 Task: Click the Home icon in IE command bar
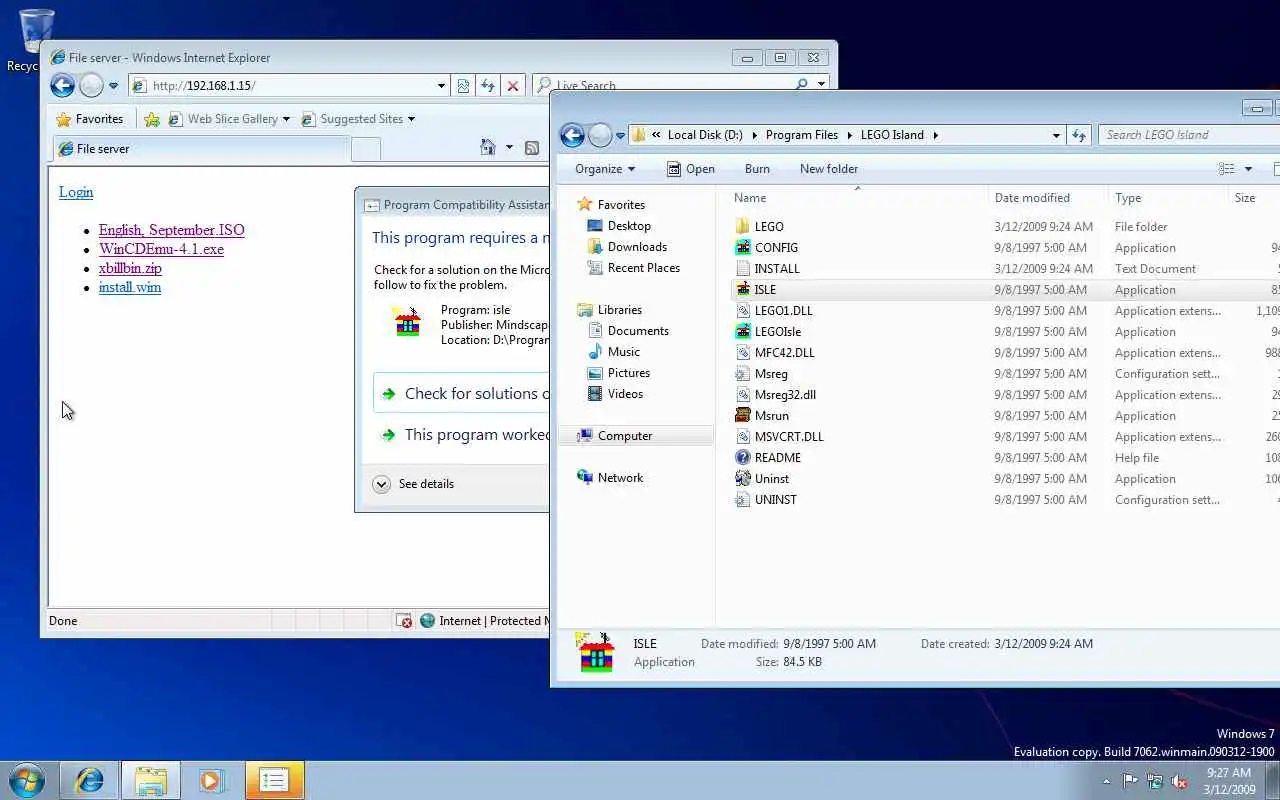pos(488,148)
